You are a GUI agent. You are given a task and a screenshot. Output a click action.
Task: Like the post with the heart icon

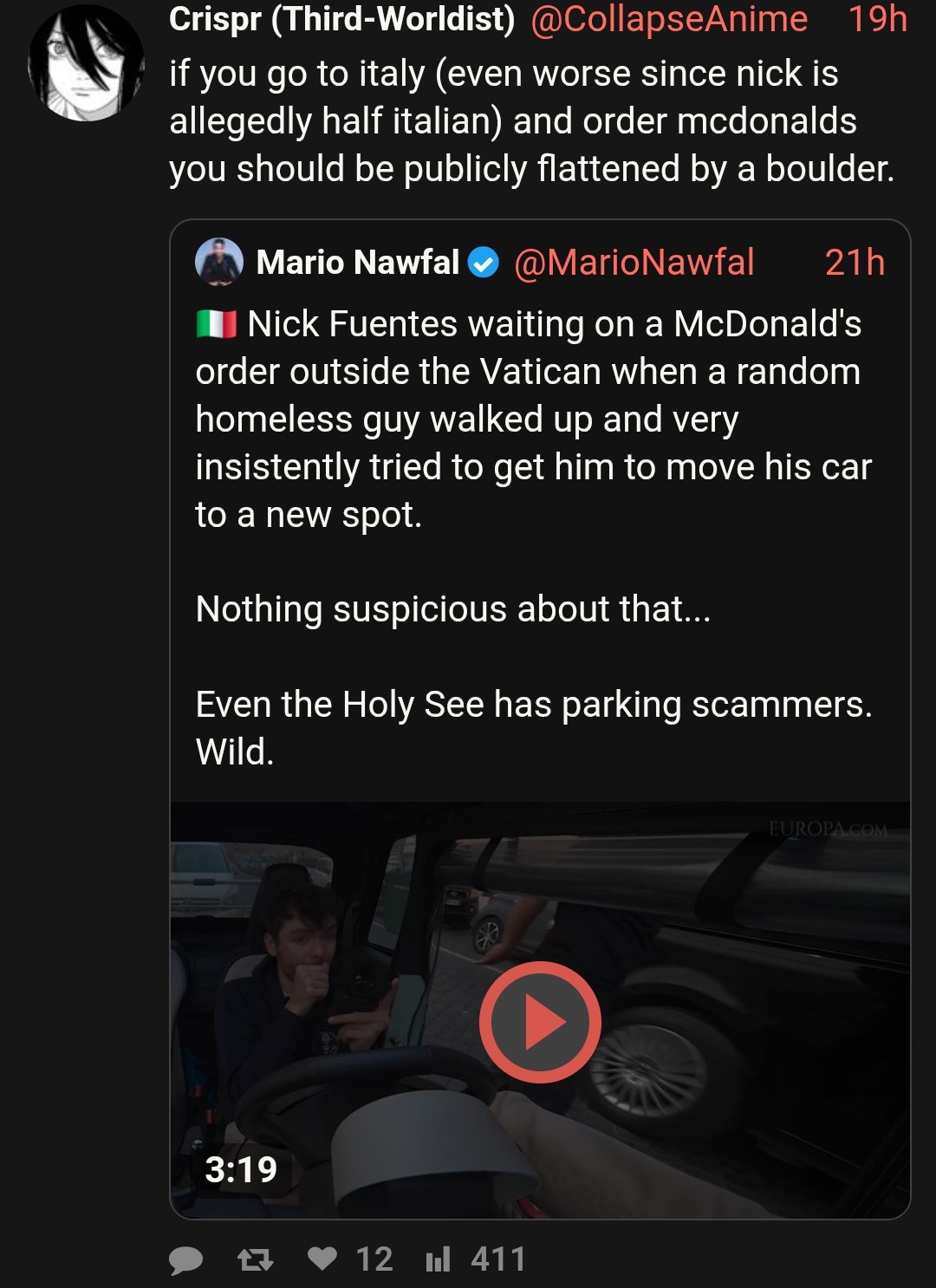click(x=322, y=1258)
